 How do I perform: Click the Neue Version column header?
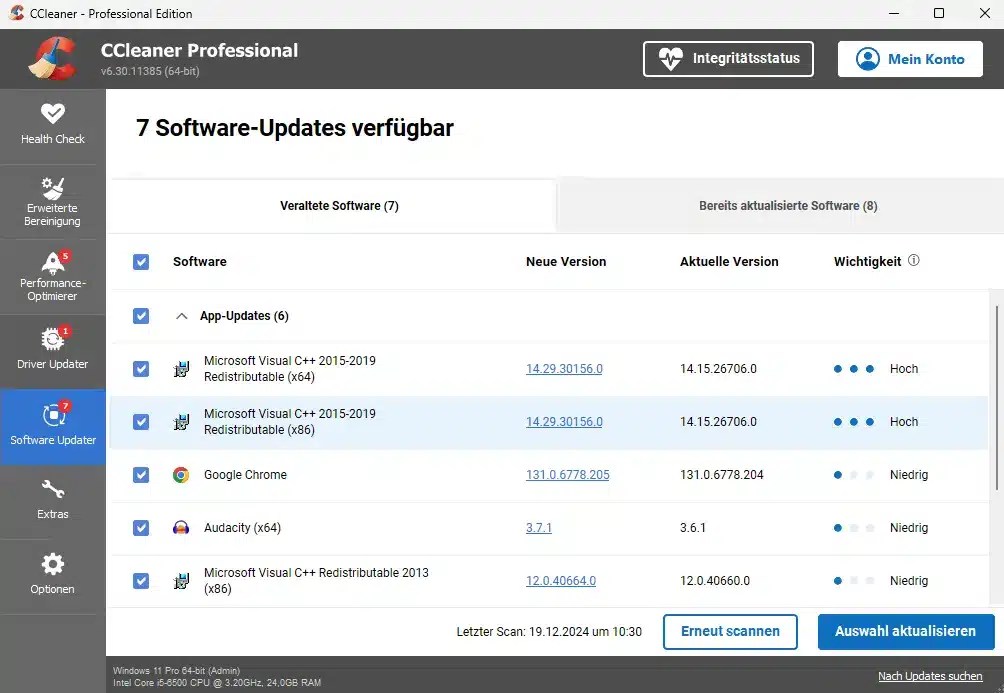[566, 262]
